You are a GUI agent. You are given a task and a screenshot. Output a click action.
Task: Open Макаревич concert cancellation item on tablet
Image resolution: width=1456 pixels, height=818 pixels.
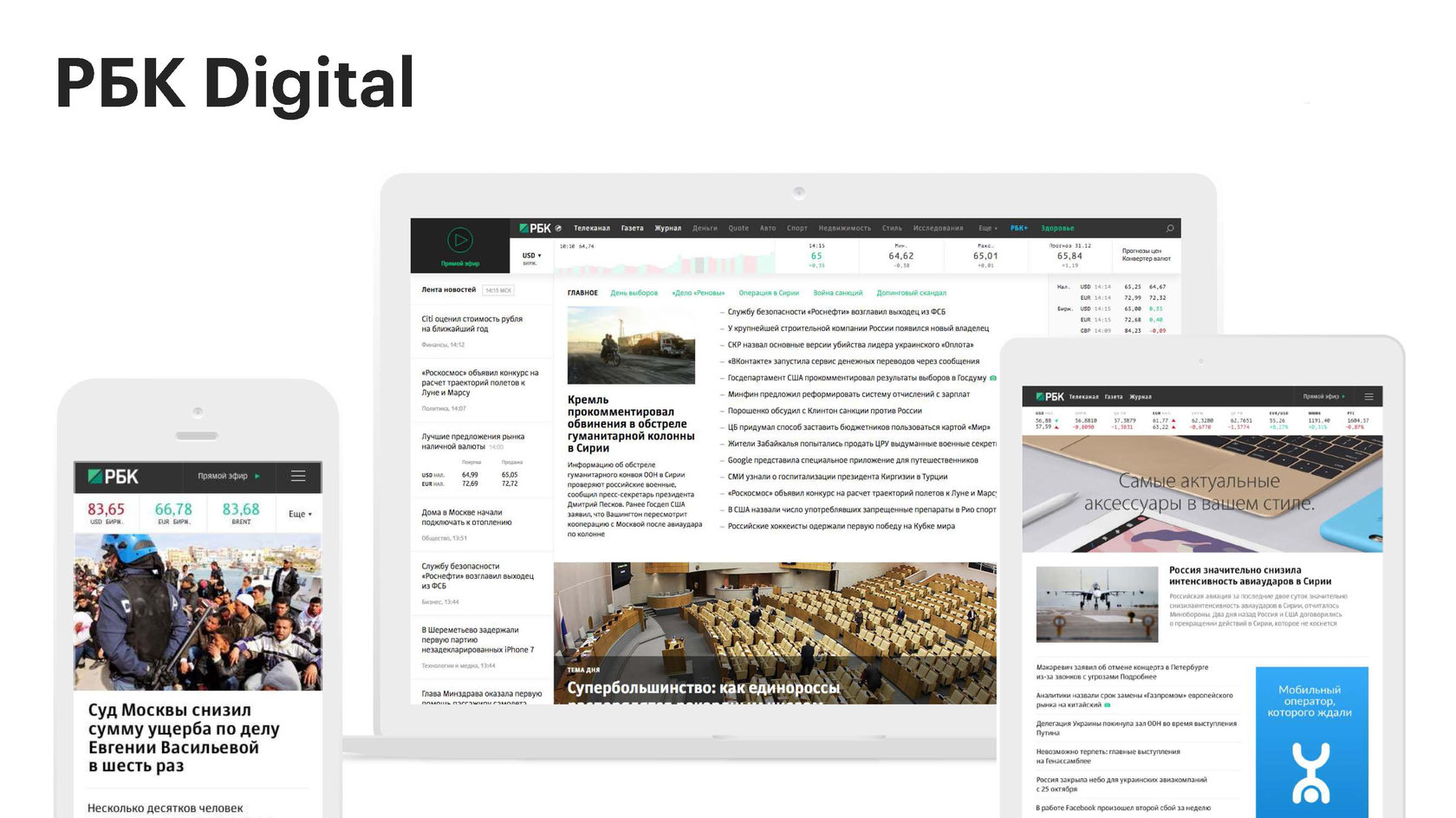[1122, 672]
